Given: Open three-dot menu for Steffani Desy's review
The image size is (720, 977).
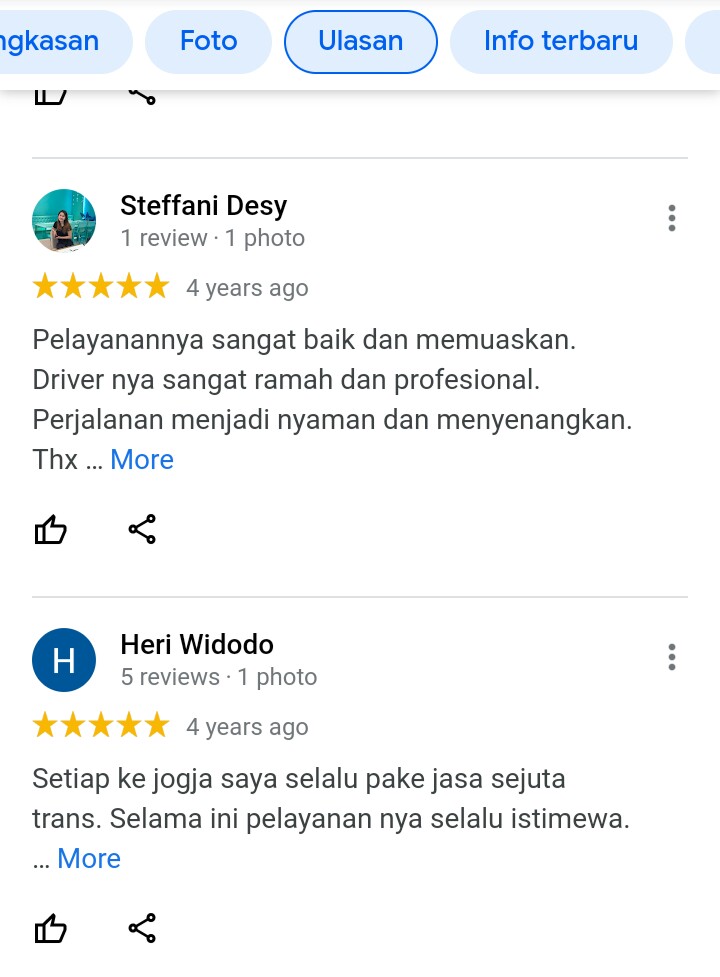Looking at the screenshot, I should [671, 218].
